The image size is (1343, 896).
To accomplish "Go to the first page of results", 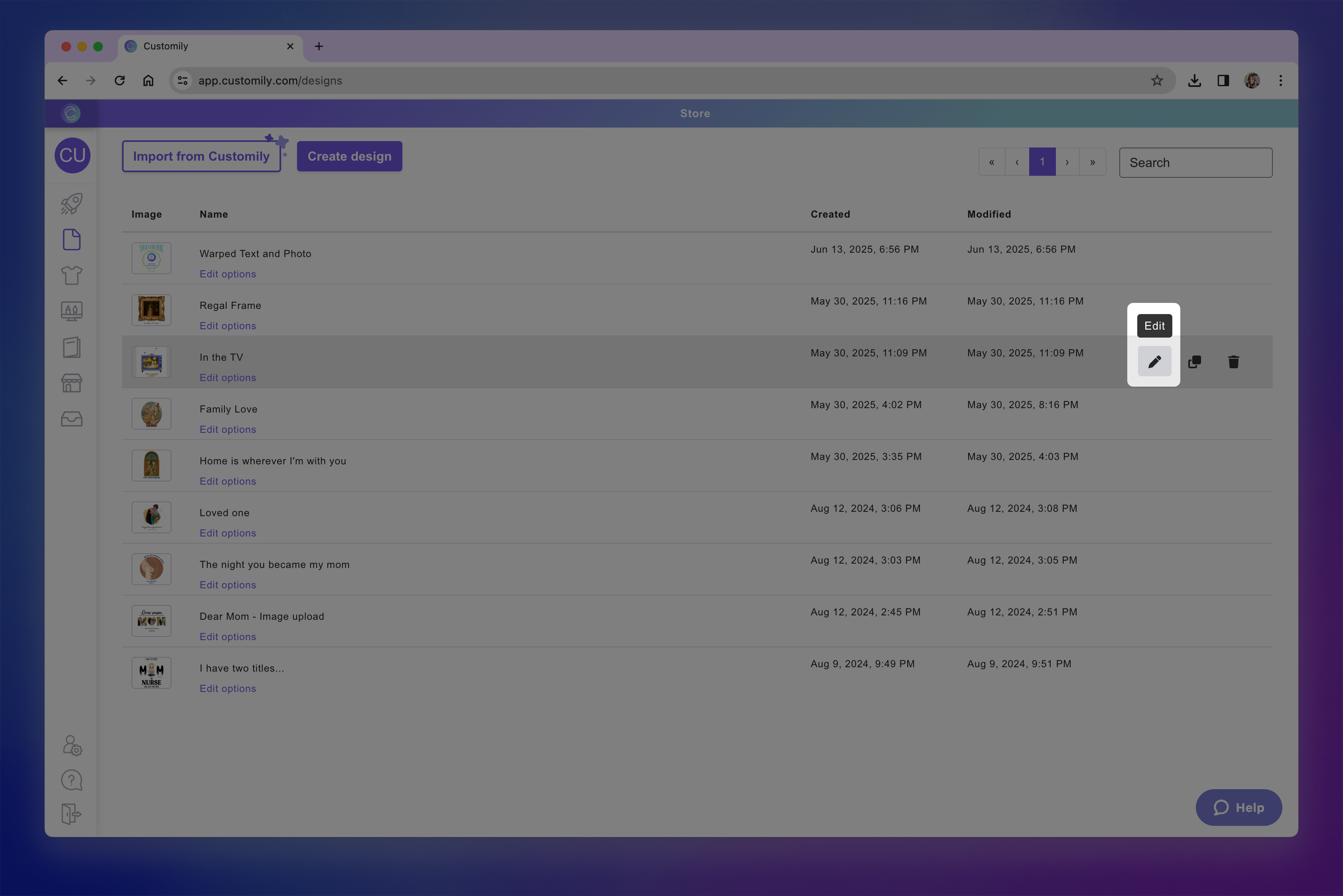I will [x=991, y=162].
